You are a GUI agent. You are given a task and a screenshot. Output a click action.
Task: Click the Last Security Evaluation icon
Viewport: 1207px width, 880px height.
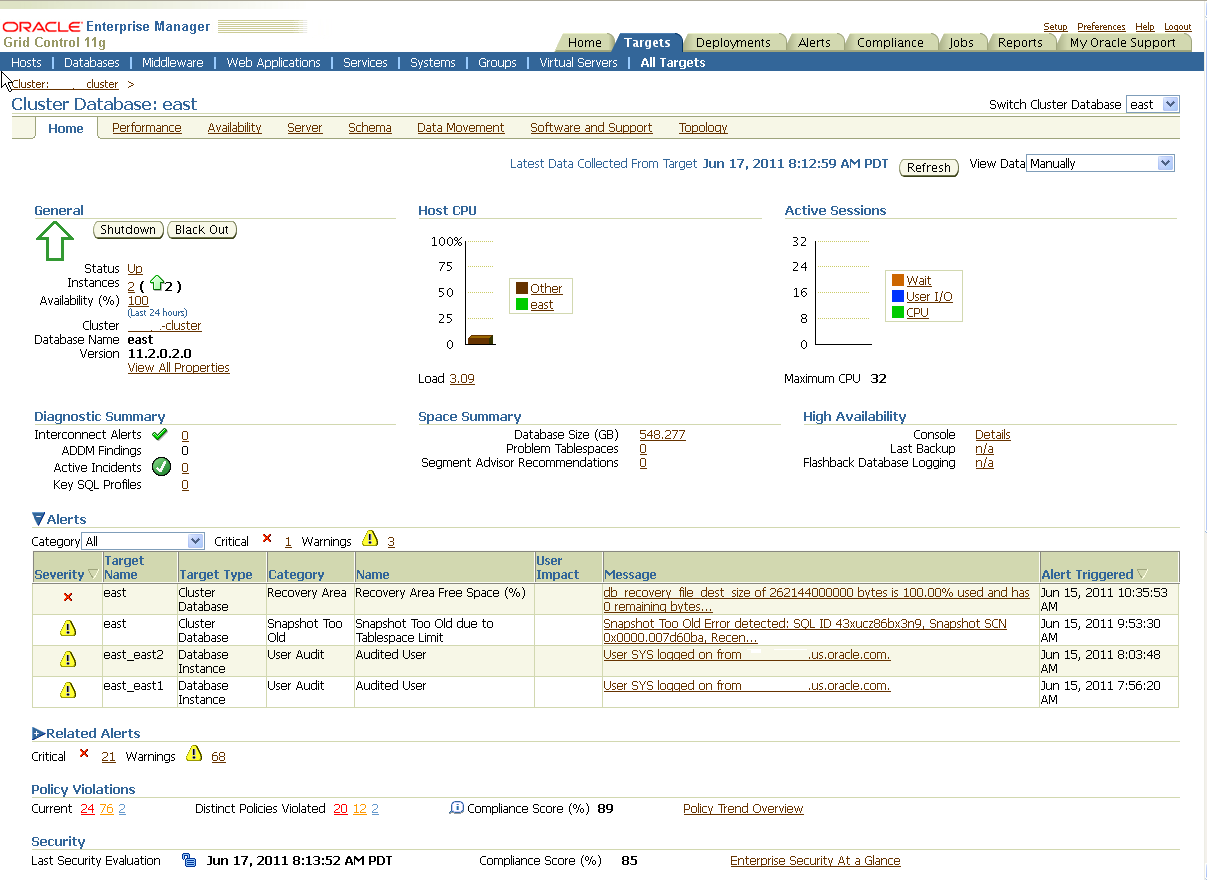click(x=189, y=860)
